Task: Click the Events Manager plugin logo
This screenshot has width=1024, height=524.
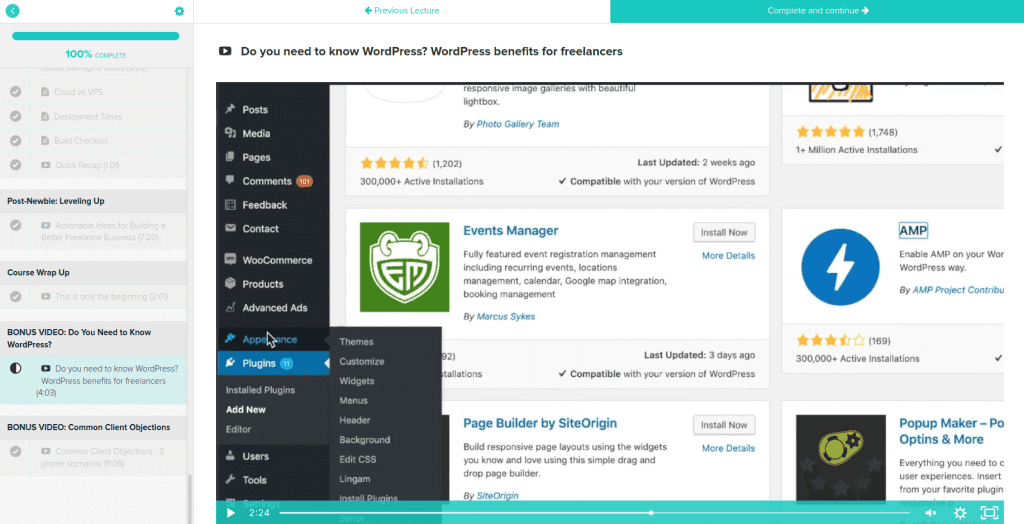Action: point(404,267)
